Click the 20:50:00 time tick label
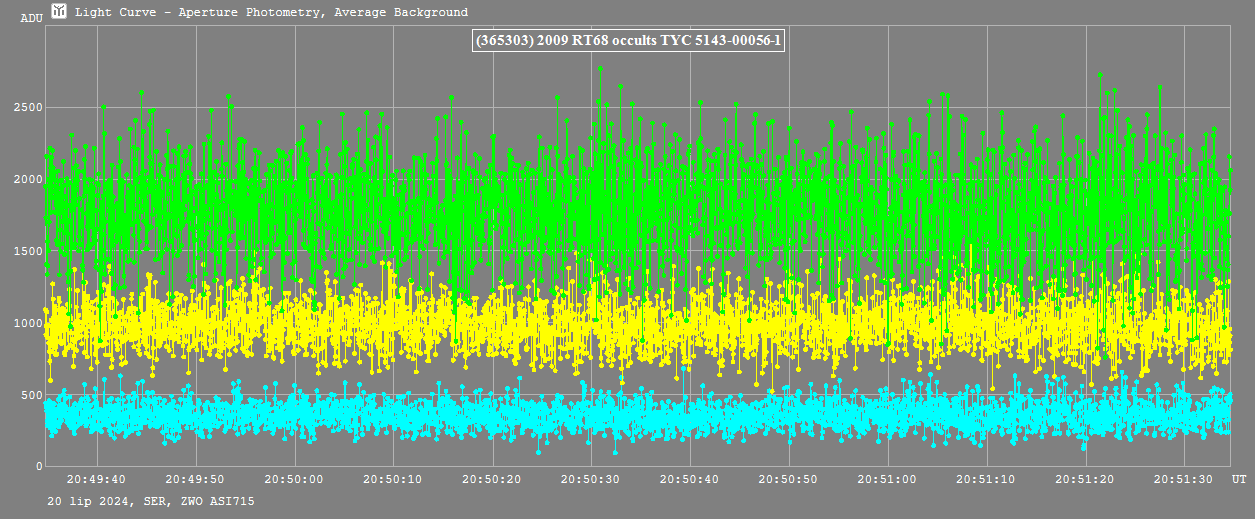The width and height of the screenshot is (1255, 519). coord(295,479)
